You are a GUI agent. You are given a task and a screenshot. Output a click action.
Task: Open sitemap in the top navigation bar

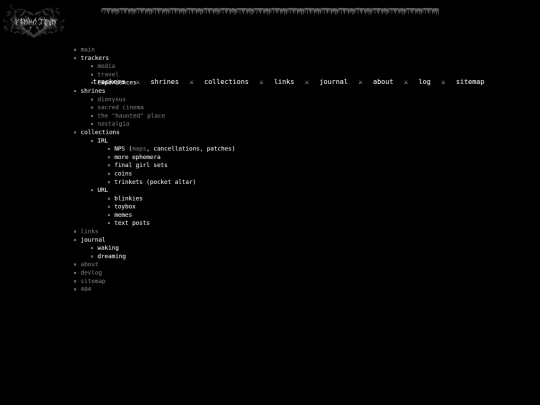tap(470, 82)
